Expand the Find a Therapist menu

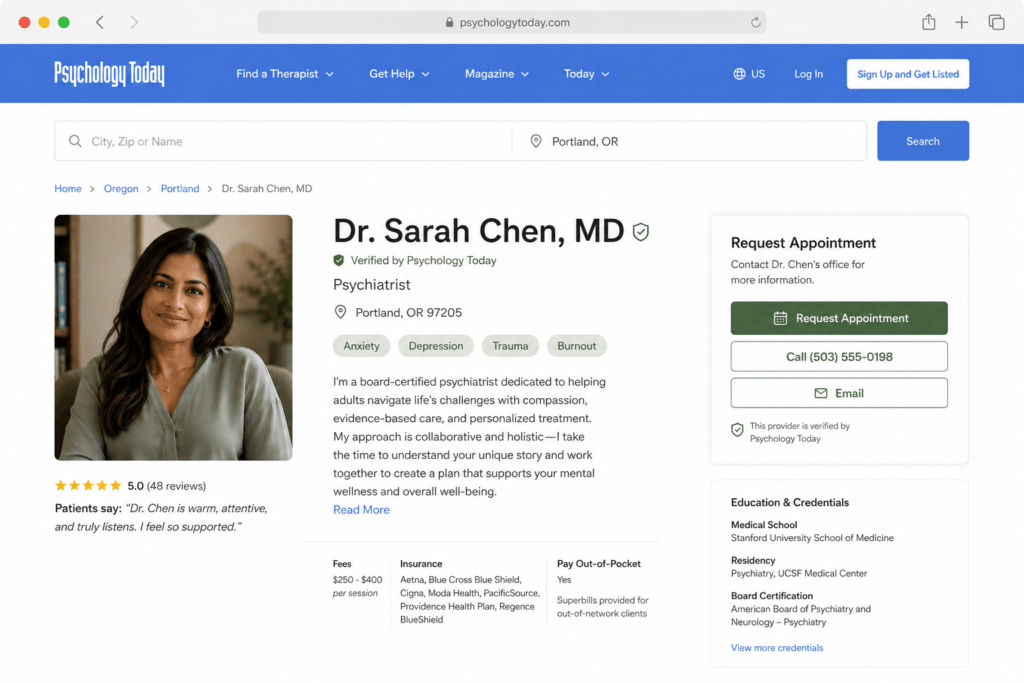[x=285, y=74]
